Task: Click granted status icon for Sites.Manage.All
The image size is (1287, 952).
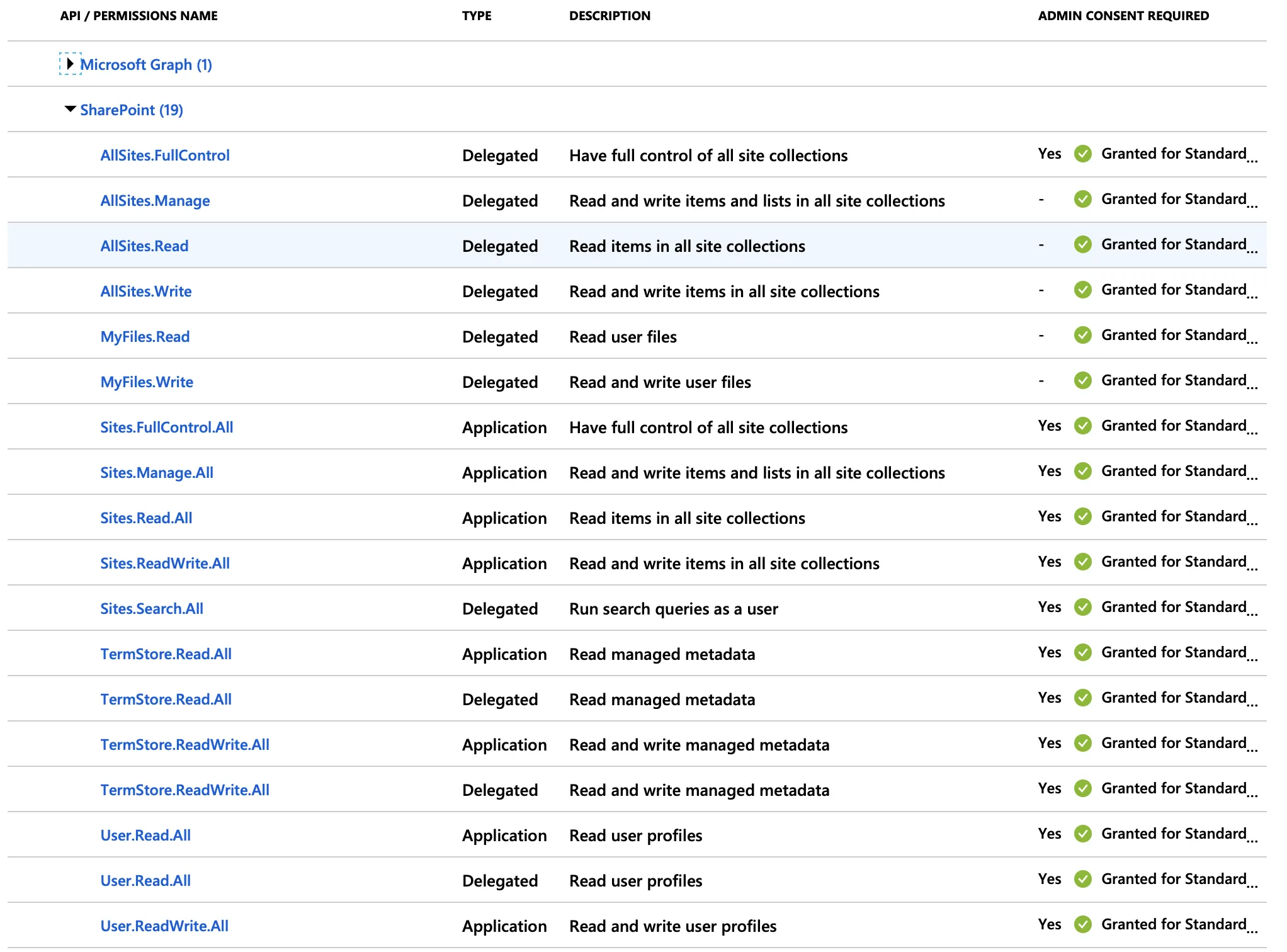Action: (x=1082, y=471)
